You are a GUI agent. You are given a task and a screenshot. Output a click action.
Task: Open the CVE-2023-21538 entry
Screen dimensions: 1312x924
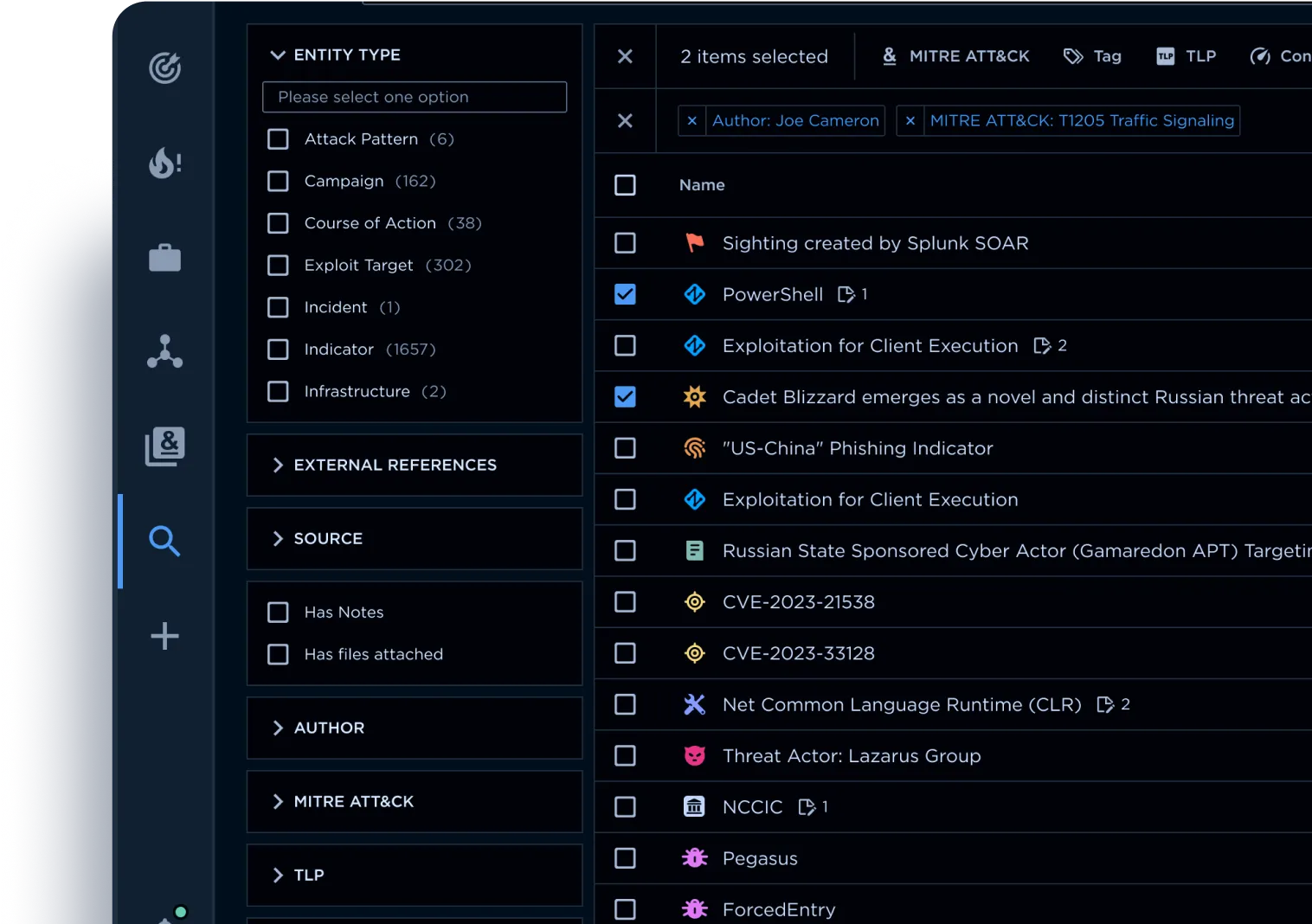point(798,601)
